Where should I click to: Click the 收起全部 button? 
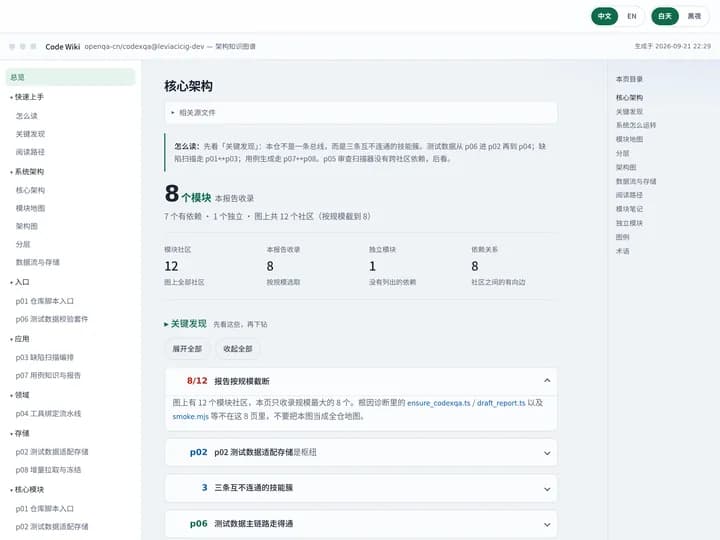coord(237,349)
